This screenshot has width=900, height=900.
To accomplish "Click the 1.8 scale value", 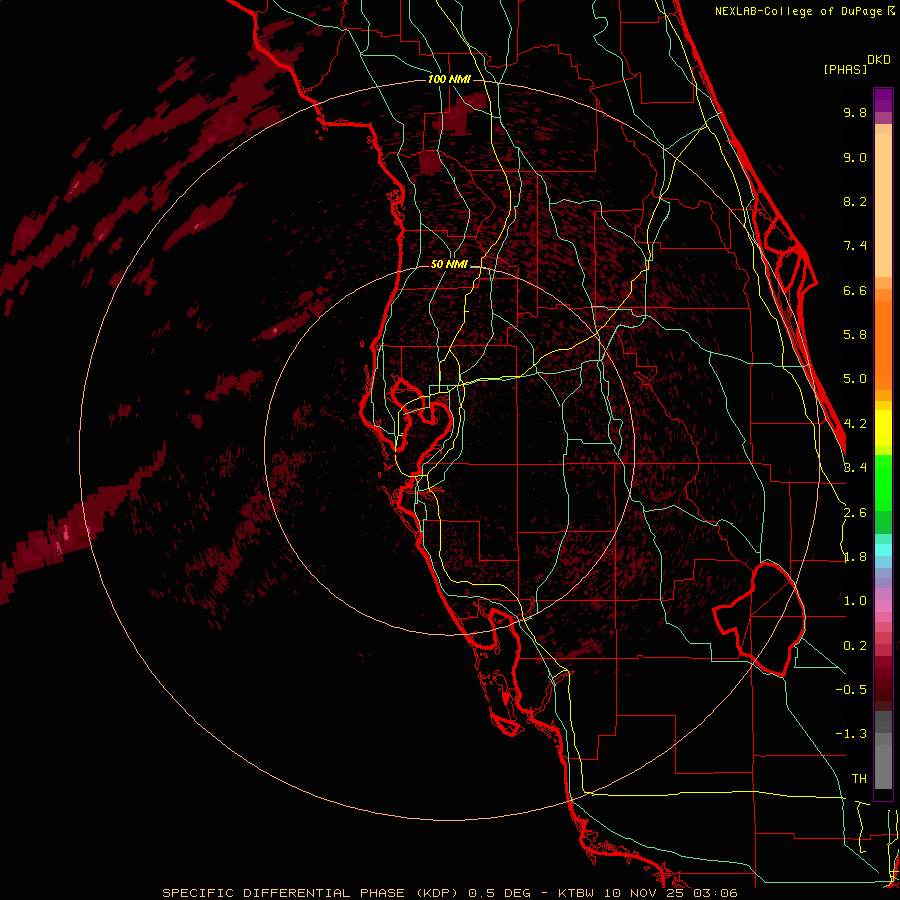I will coord(855,557).
